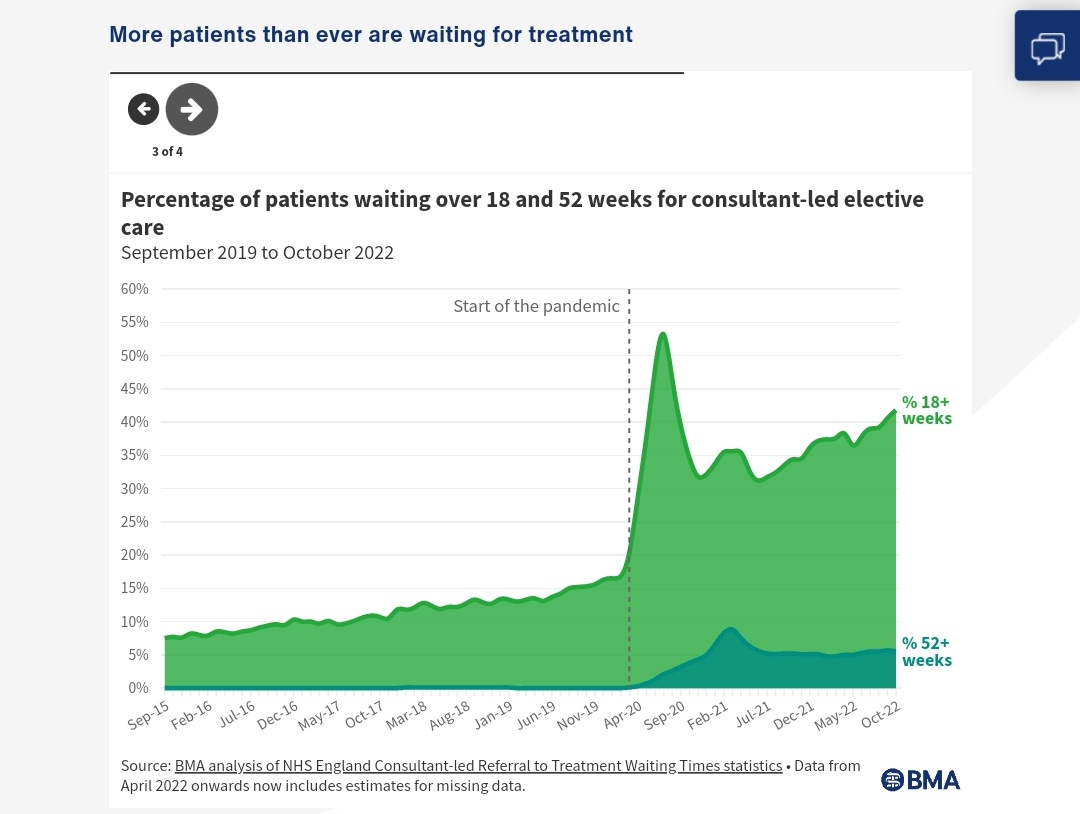
Task: Open the chat widget in the top corner
Action: [x=1047, y=45]
